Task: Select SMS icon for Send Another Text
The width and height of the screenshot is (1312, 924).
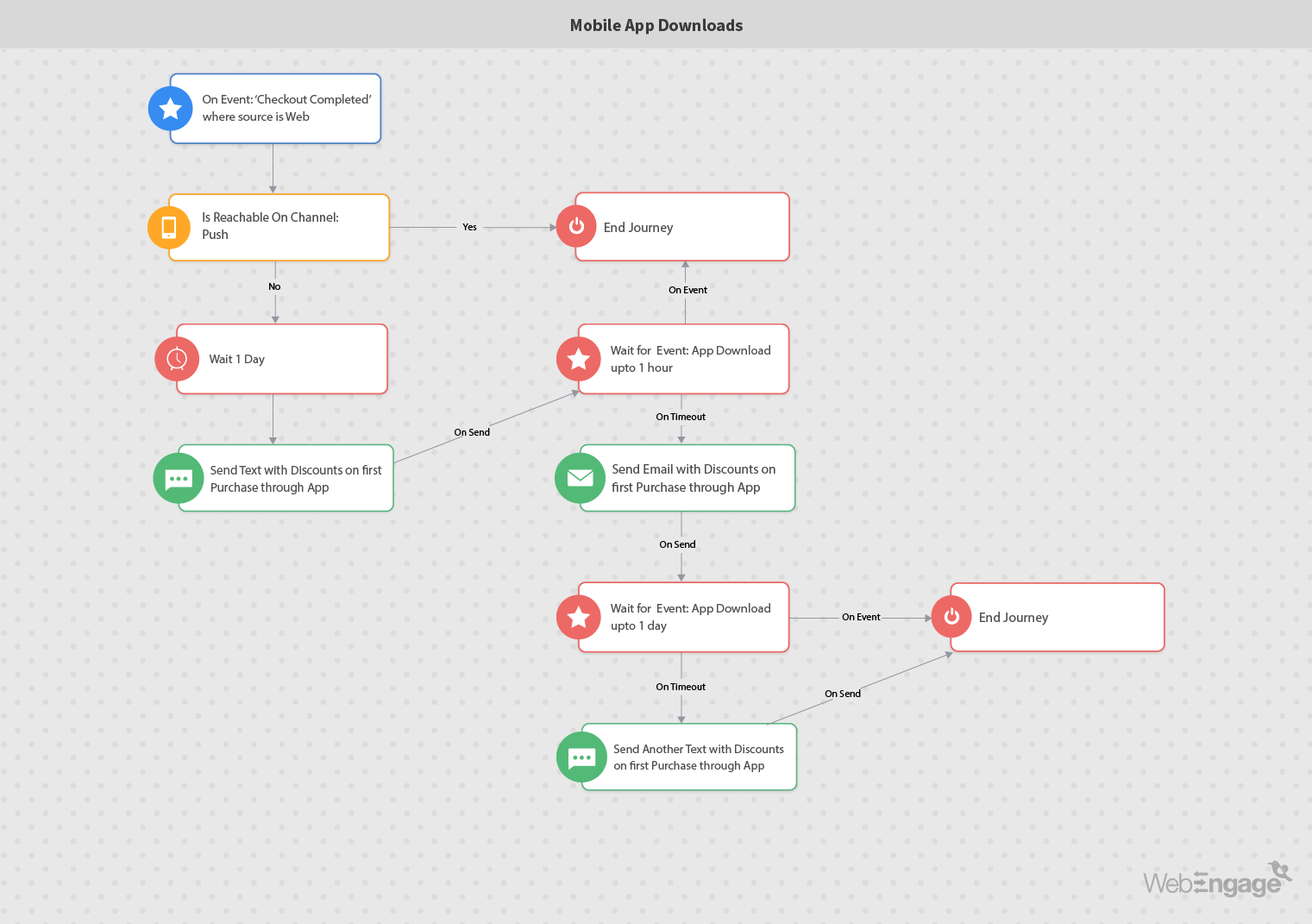Action: pos(581,757)
